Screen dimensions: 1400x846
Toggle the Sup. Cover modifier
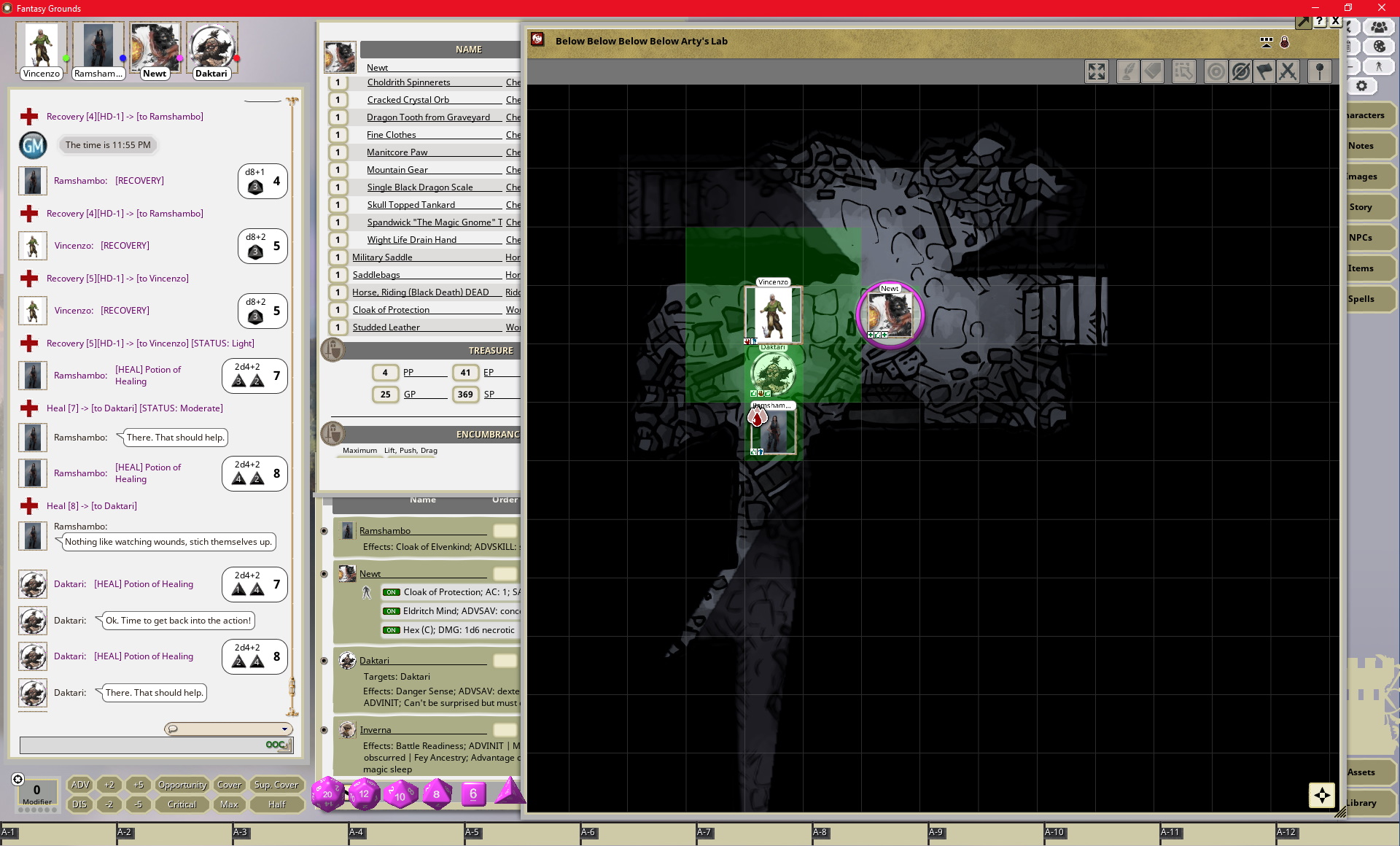(276, 785)
